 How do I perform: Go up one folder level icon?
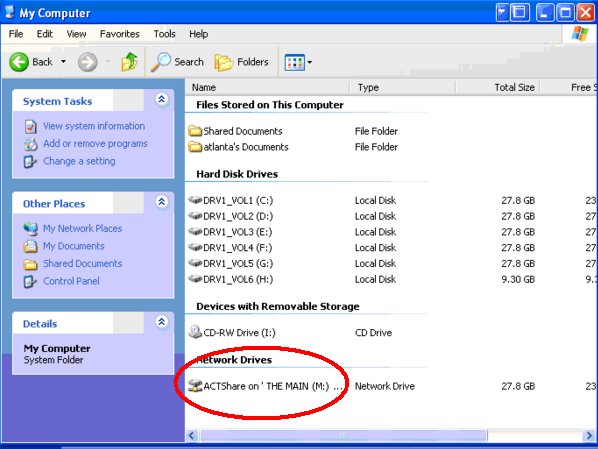click(129, 62)
